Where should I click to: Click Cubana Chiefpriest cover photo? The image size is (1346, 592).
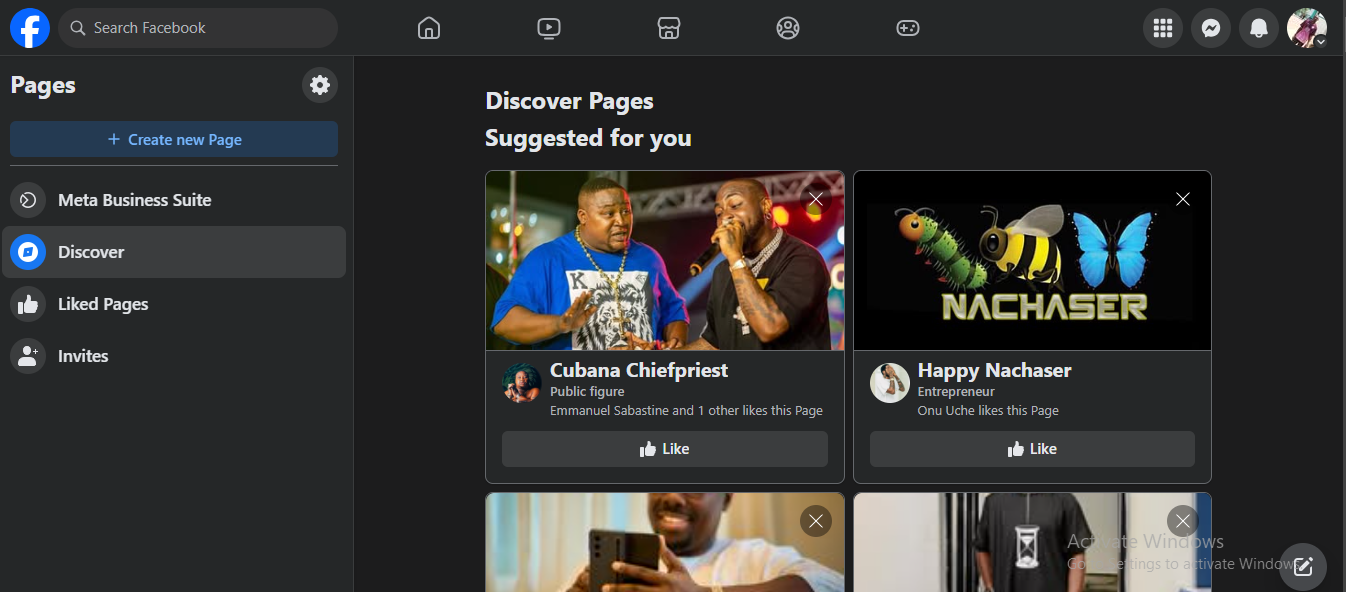pos(665,261)
